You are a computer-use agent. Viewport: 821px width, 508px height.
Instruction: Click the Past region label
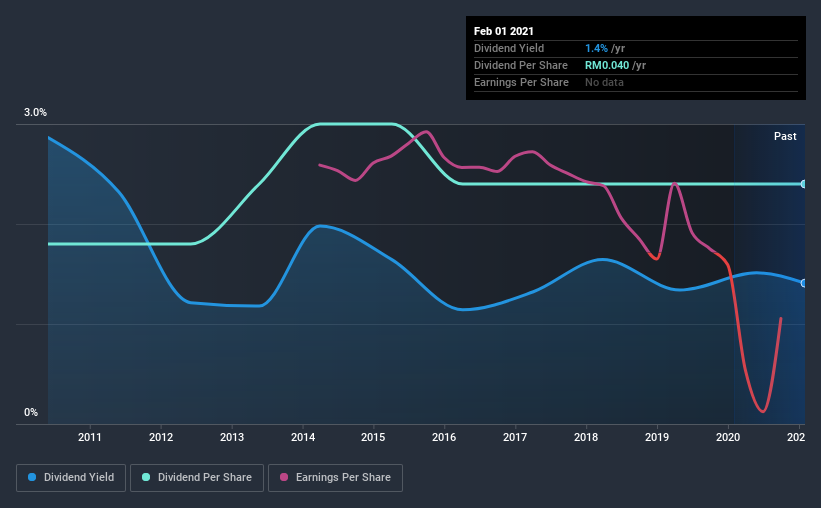coord(785,136)
